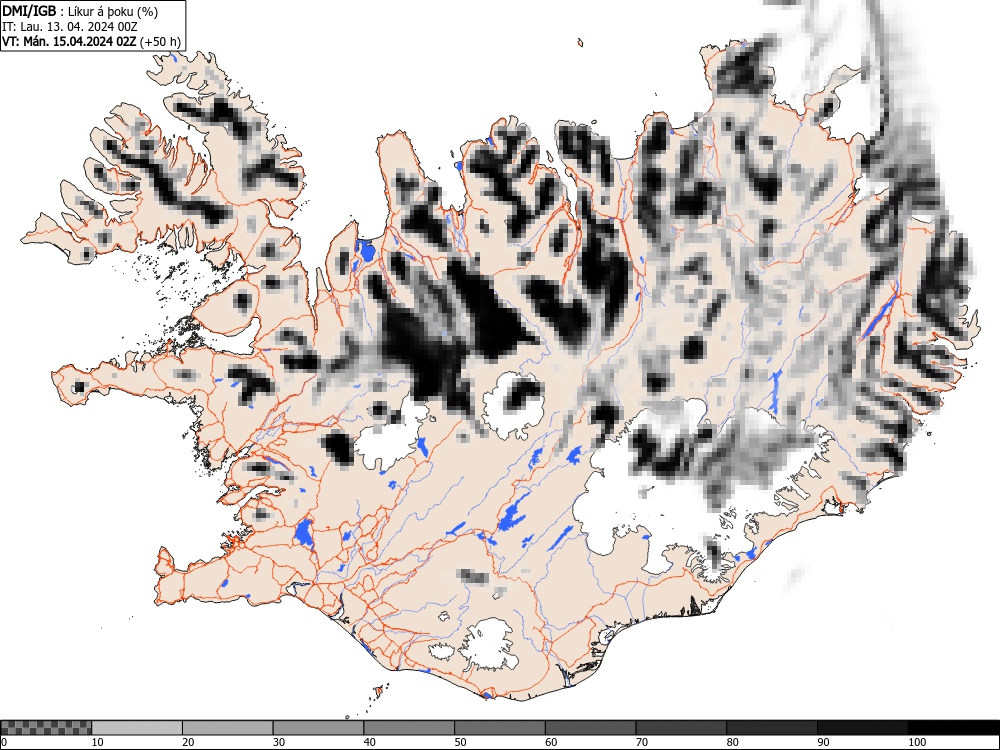Screen dimensions: 1000x750
Task: Click the legend label "70"
Action: [x=642, y=742]
